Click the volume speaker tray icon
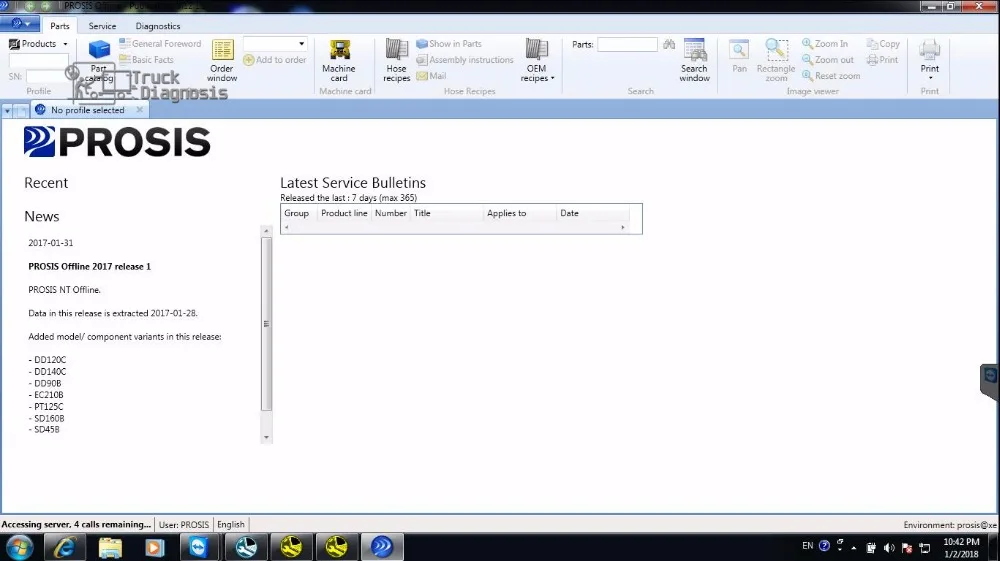Viewport: 1000px width, 561px height. (x=889, y=548)
